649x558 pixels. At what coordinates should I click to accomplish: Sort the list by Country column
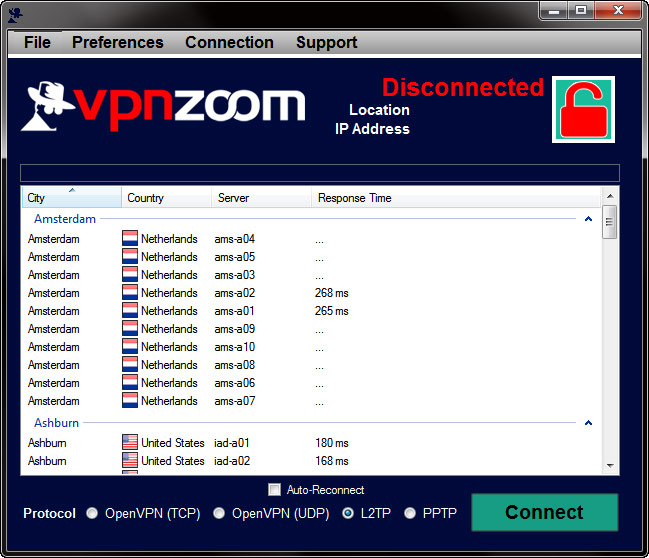[x=166, y=197]
